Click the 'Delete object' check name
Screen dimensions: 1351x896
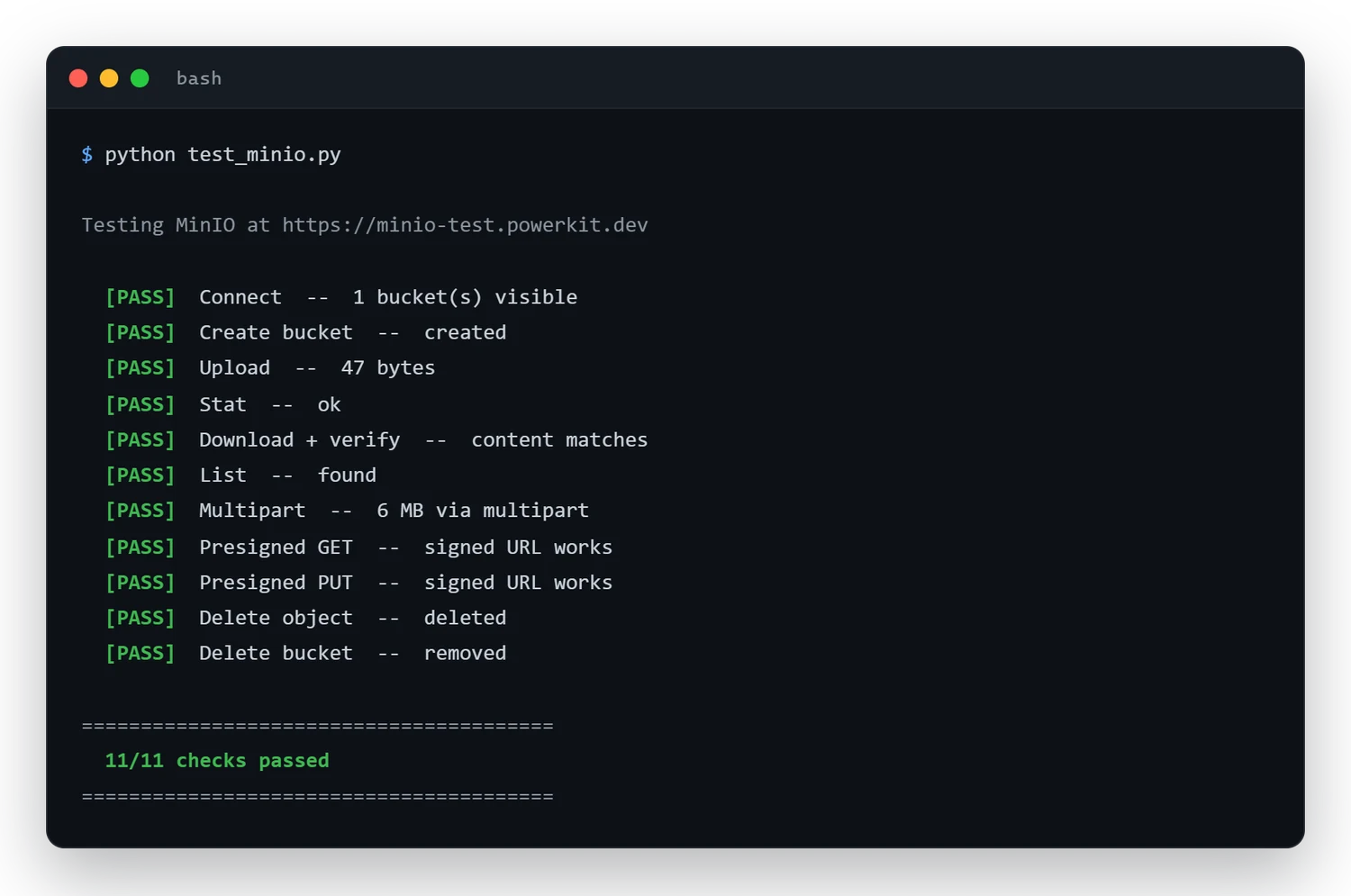(x=276, y=618)
